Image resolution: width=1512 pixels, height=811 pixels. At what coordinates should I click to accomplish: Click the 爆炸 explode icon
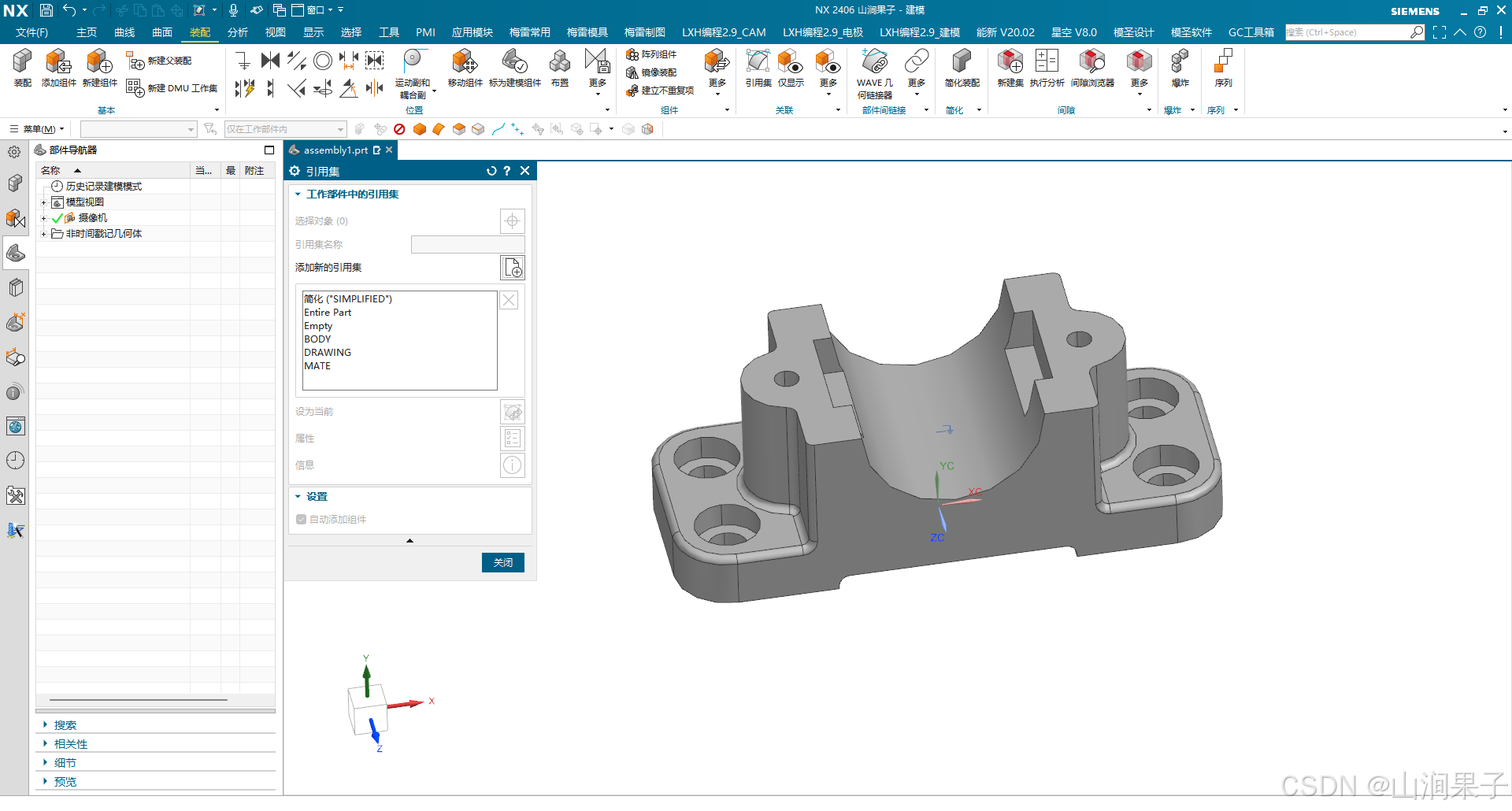click(x=1180, y=67)
